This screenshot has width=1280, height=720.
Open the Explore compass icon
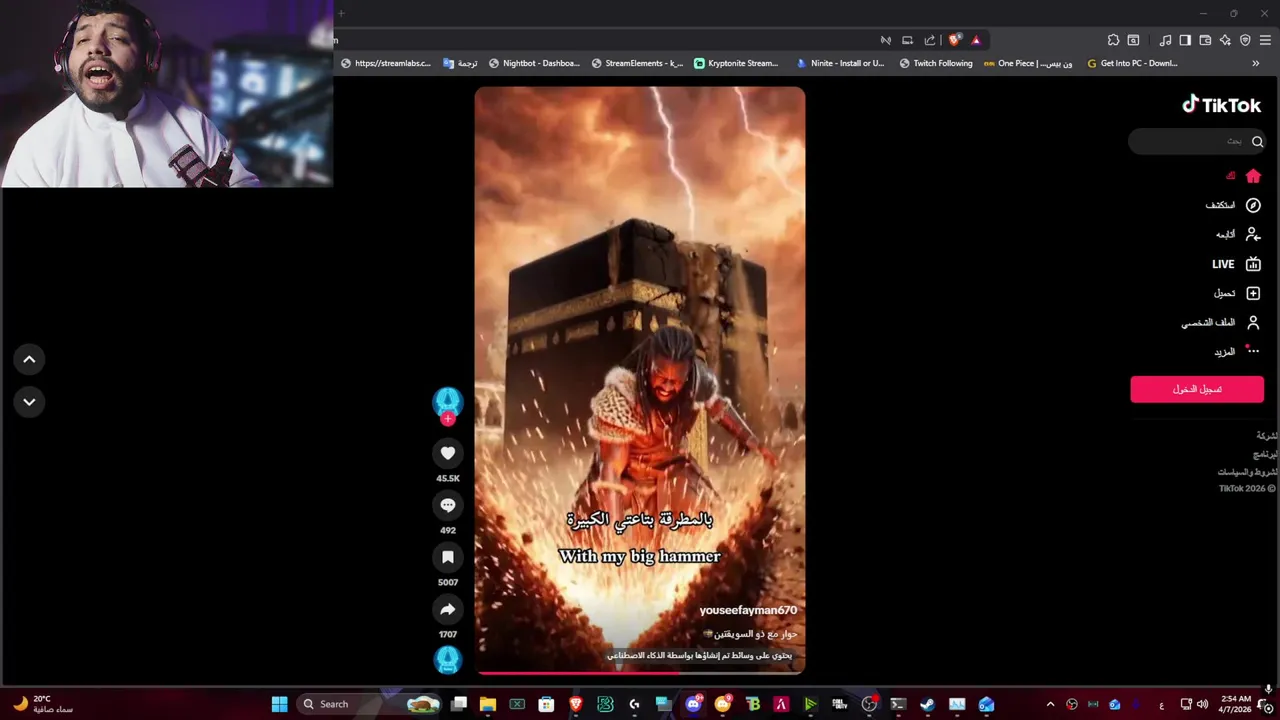[x=1253, y=205]
